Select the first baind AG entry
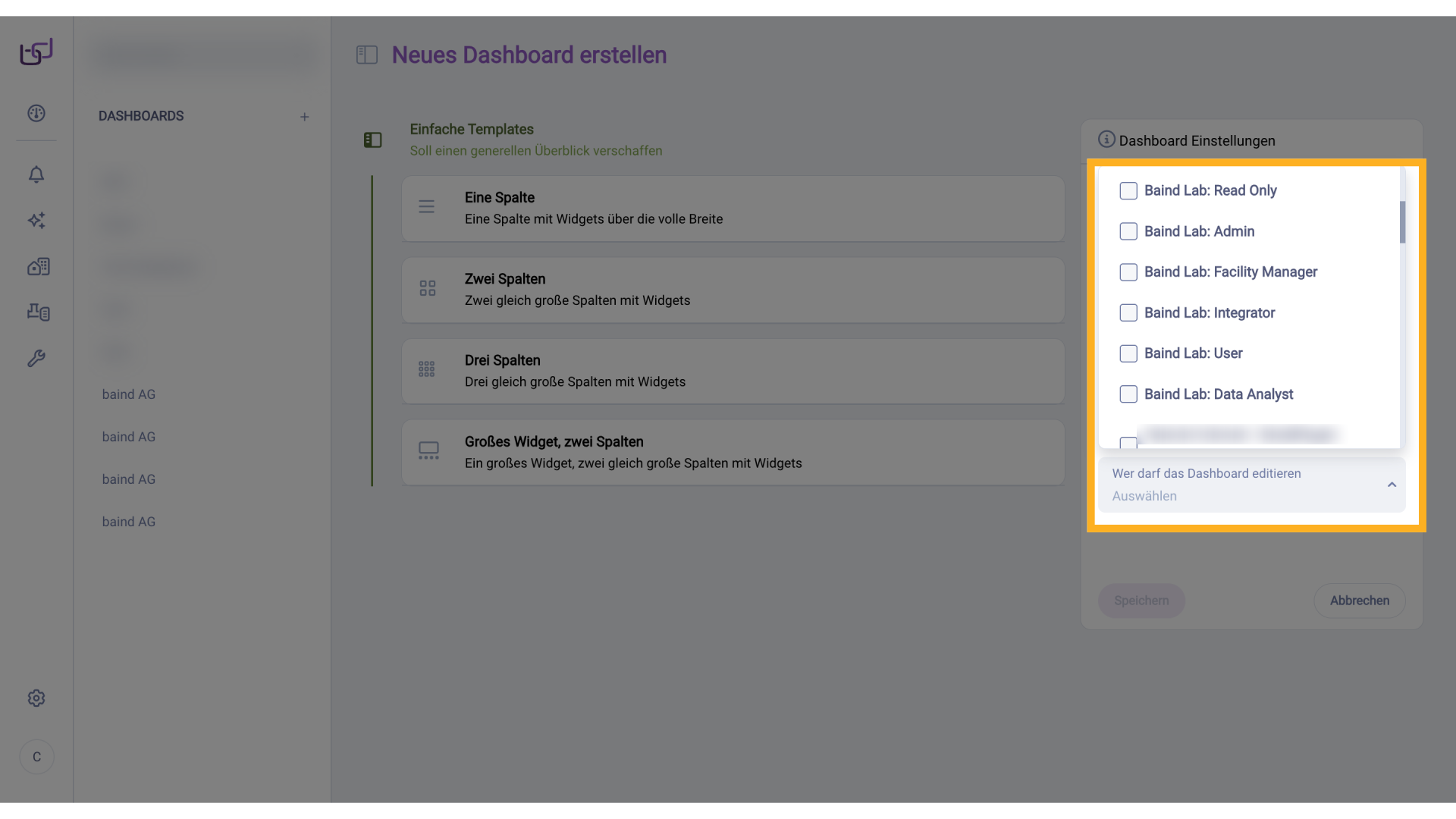 tap(128, 394)
